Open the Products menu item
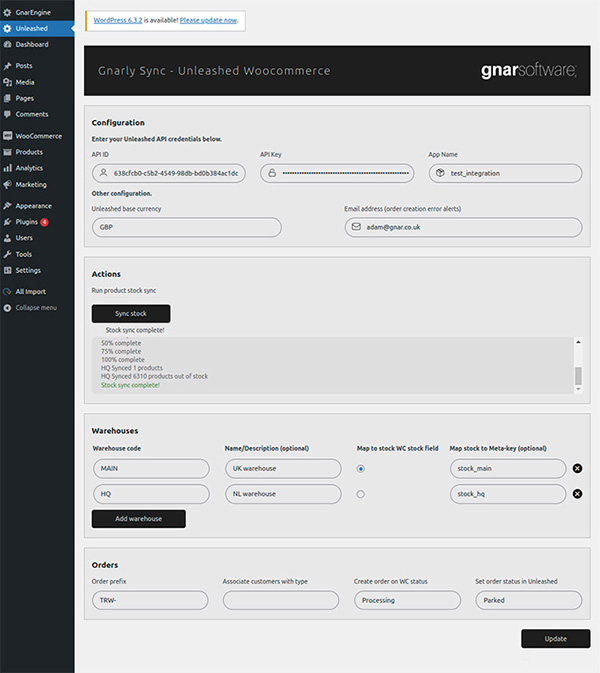 [x=29, y=152]
